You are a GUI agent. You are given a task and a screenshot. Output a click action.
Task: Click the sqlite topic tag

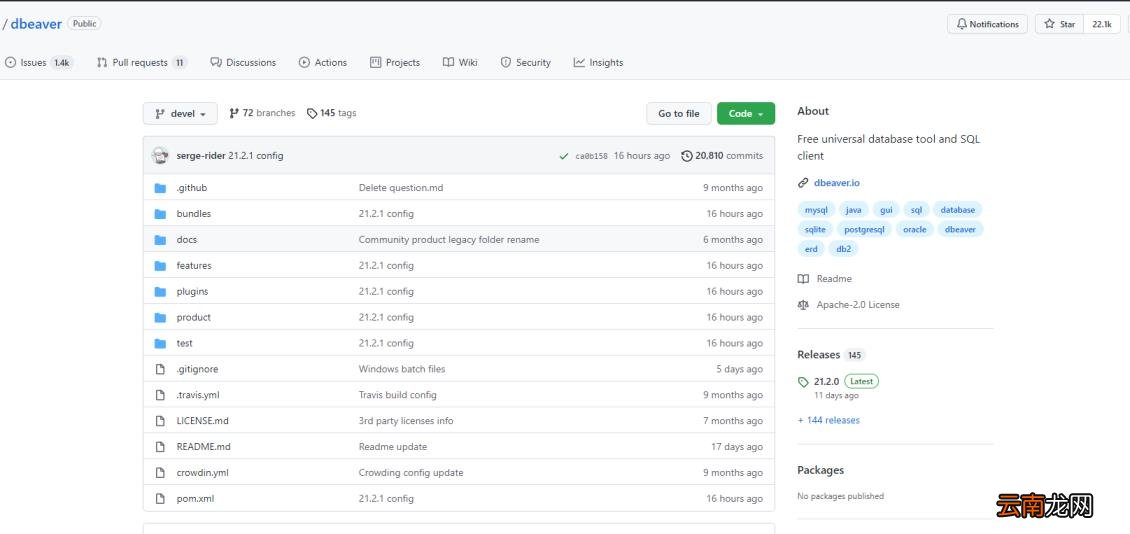[x=815, y=229]
